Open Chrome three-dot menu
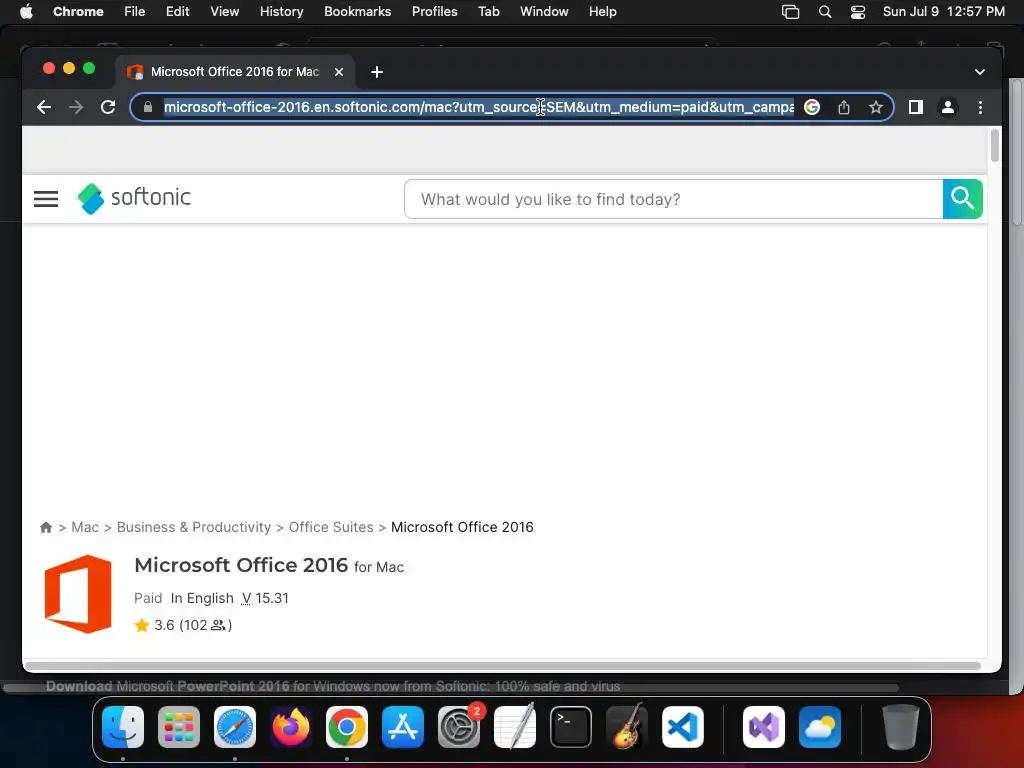 (x=980, y=107)
